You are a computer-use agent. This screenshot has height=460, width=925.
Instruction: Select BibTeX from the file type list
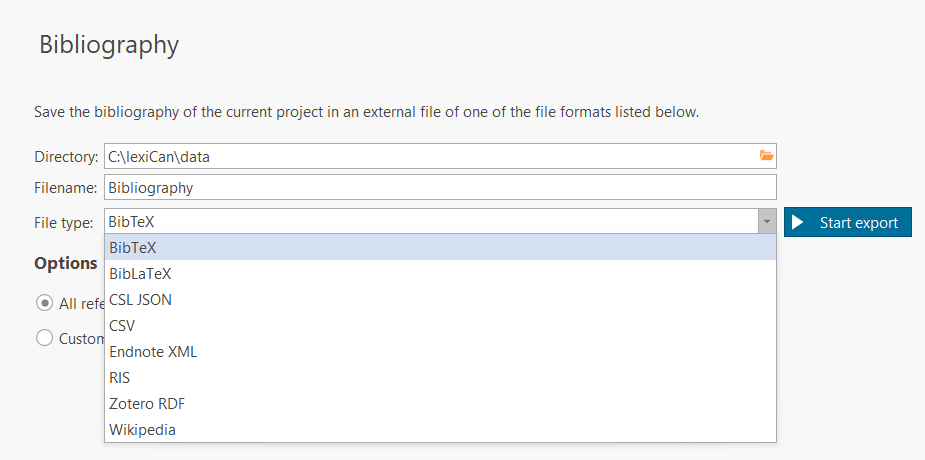coord(133,247)
